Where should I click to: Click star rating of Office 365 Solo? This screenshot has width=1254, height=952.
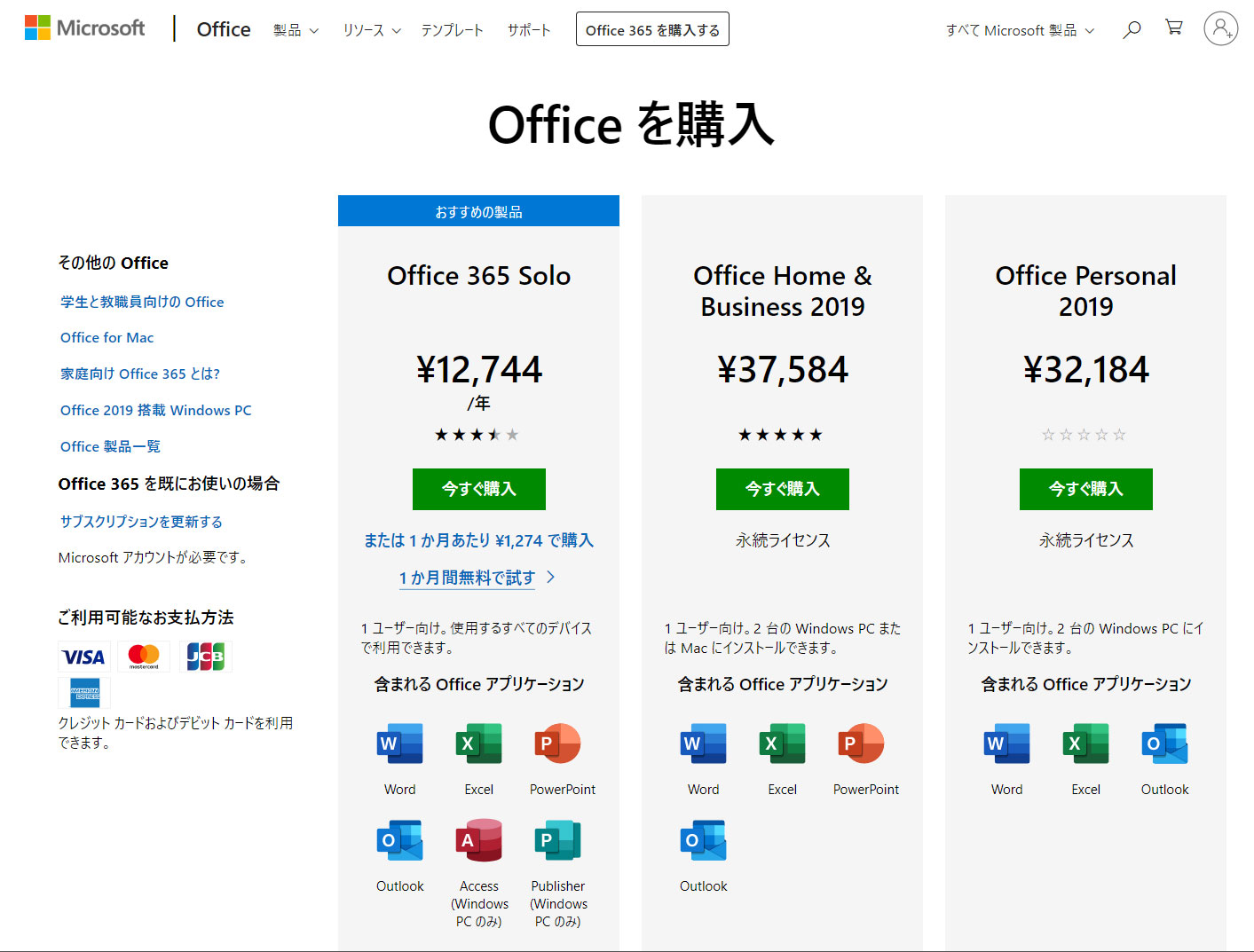pyautogui.click(x=477, y=435)
